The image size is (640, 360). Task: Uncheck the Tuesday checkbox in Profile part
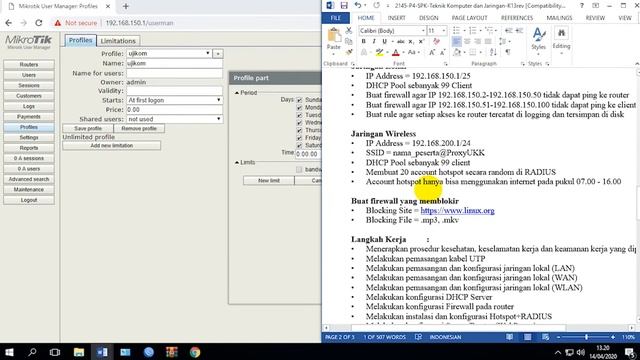299,115
